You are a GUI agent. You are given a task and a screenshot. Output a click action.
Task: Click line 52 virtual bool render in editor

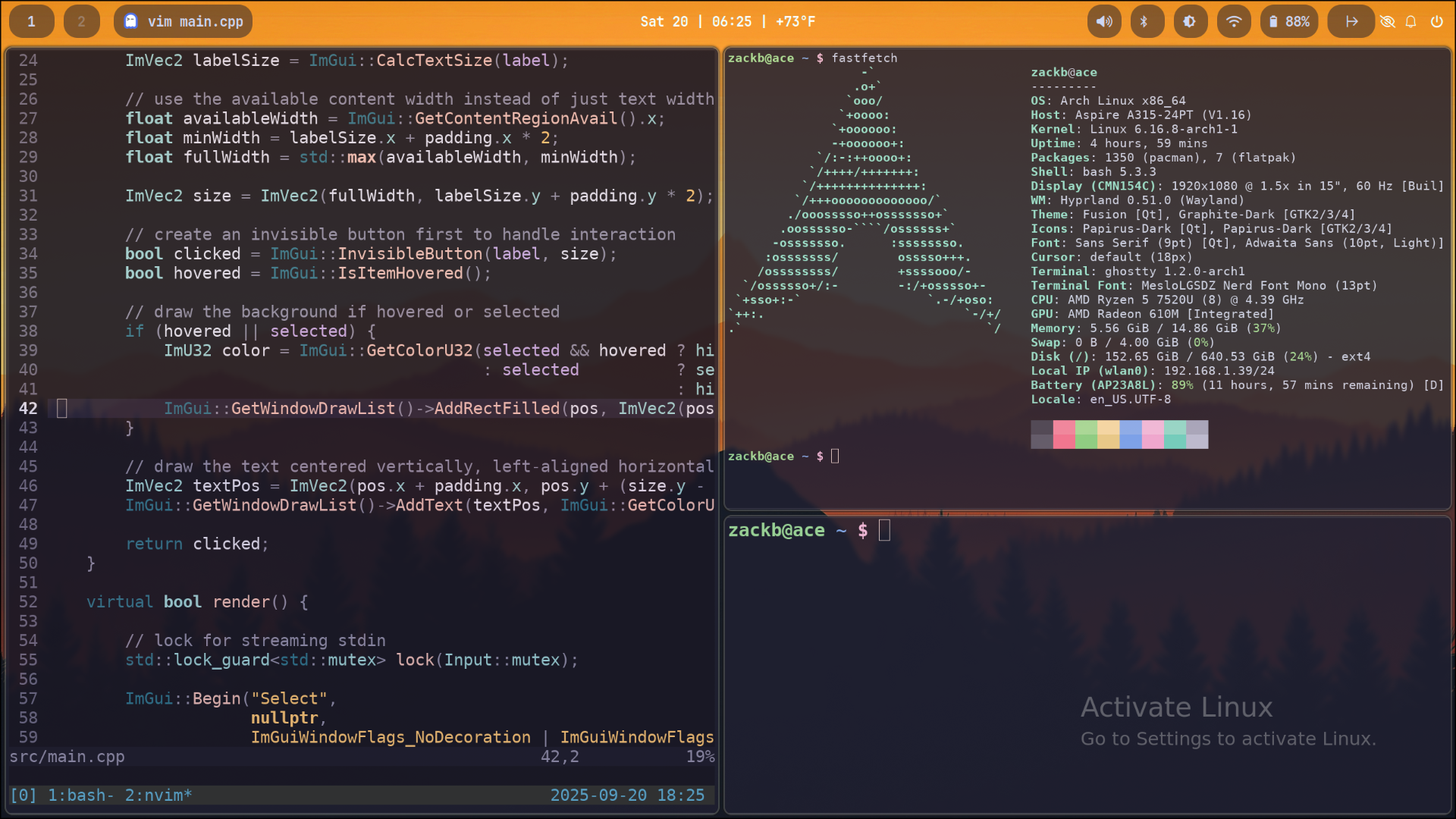coord(197,601)
